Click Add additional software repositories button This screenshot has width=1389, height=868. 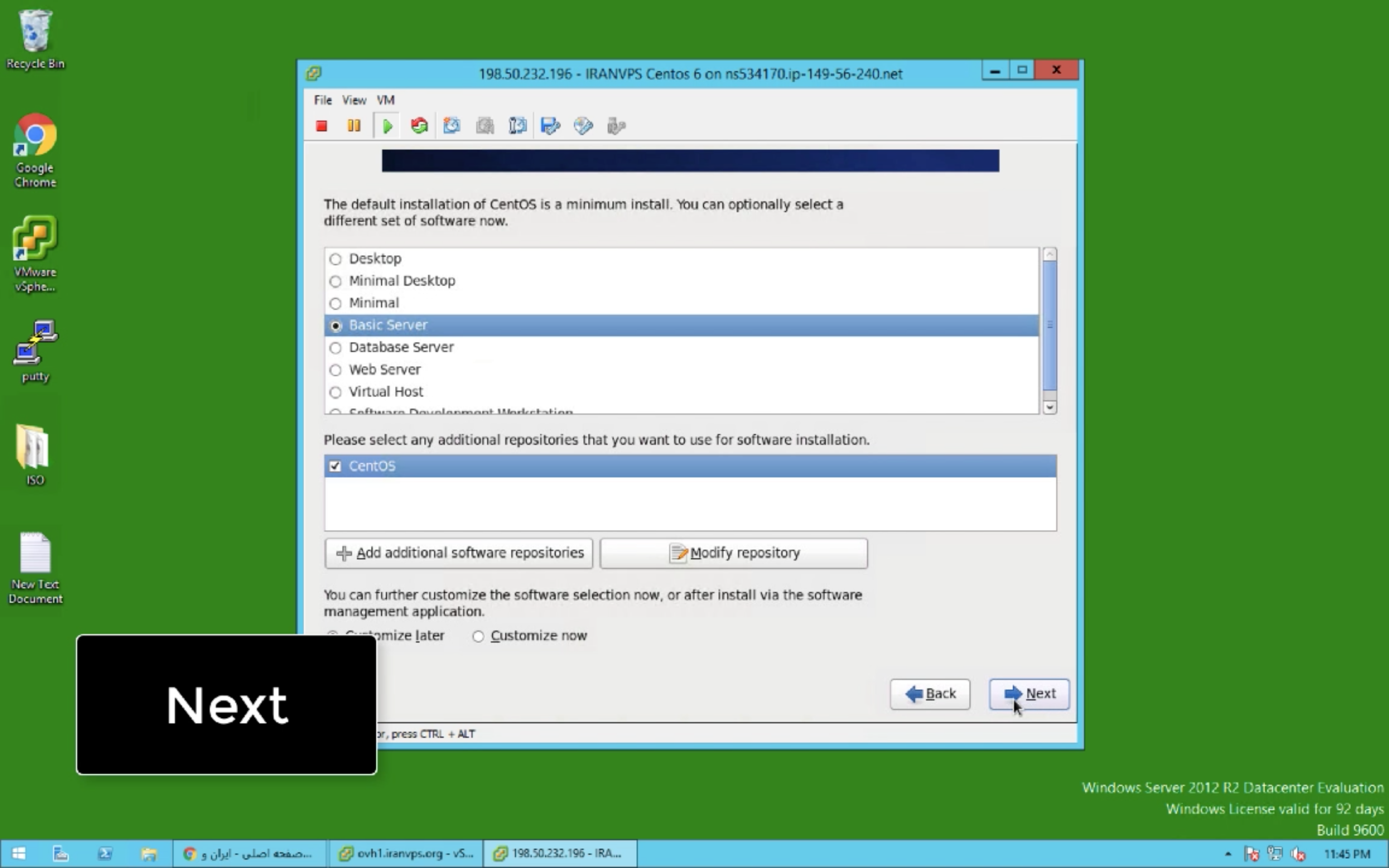pyautogui.click(x=459, y=553)
